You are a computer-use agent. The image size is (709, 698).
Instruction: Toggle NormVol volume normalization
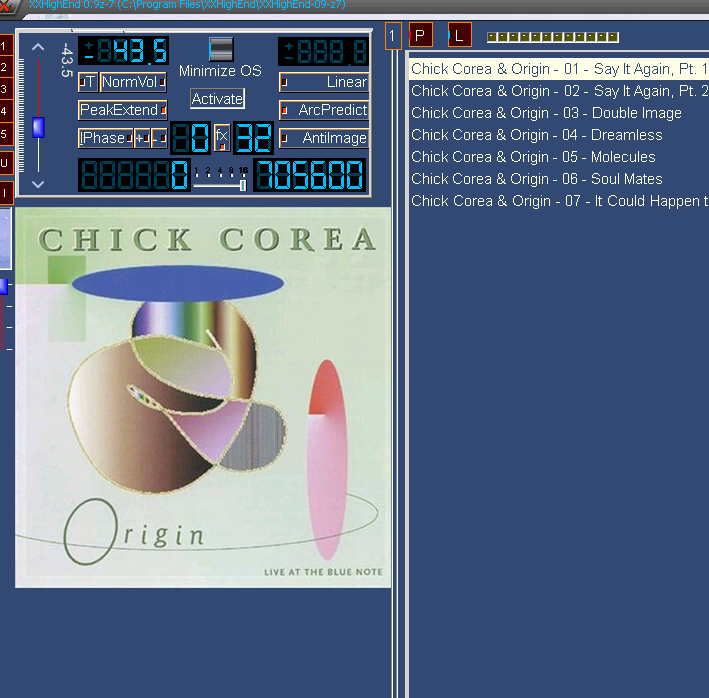(x=133, y=82)
